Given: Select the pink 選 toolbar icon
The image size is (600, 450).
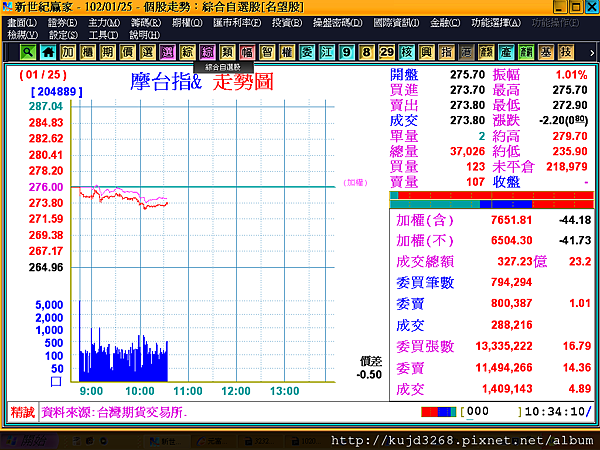Looking at the screenshot, I should pos(167,52).
